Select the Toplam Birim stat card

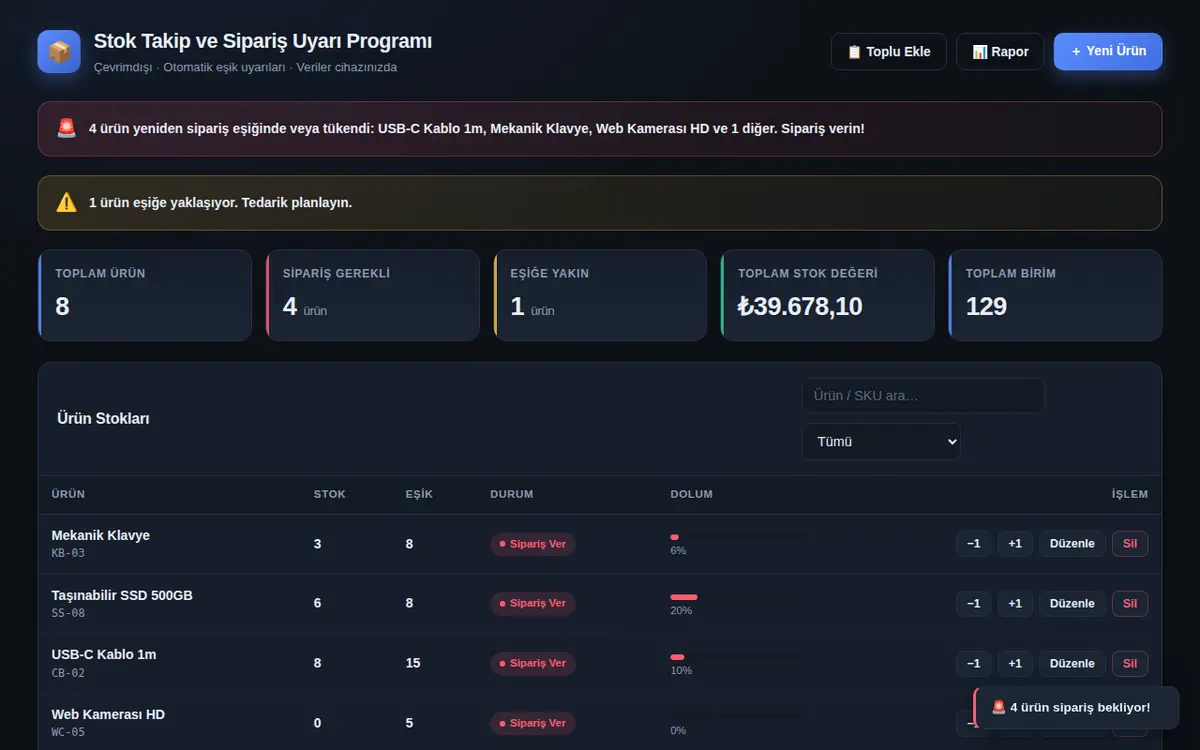point(1056,295)
